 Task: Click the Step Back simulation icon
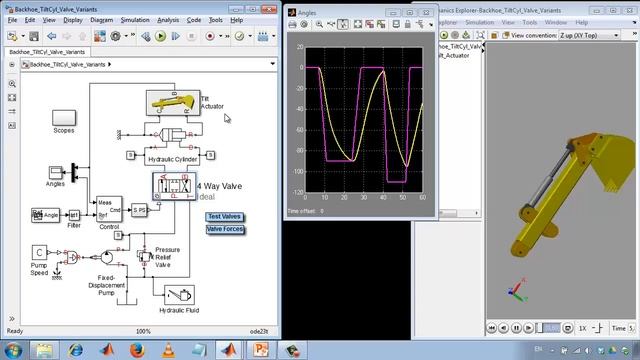click(x=146, y=36)
